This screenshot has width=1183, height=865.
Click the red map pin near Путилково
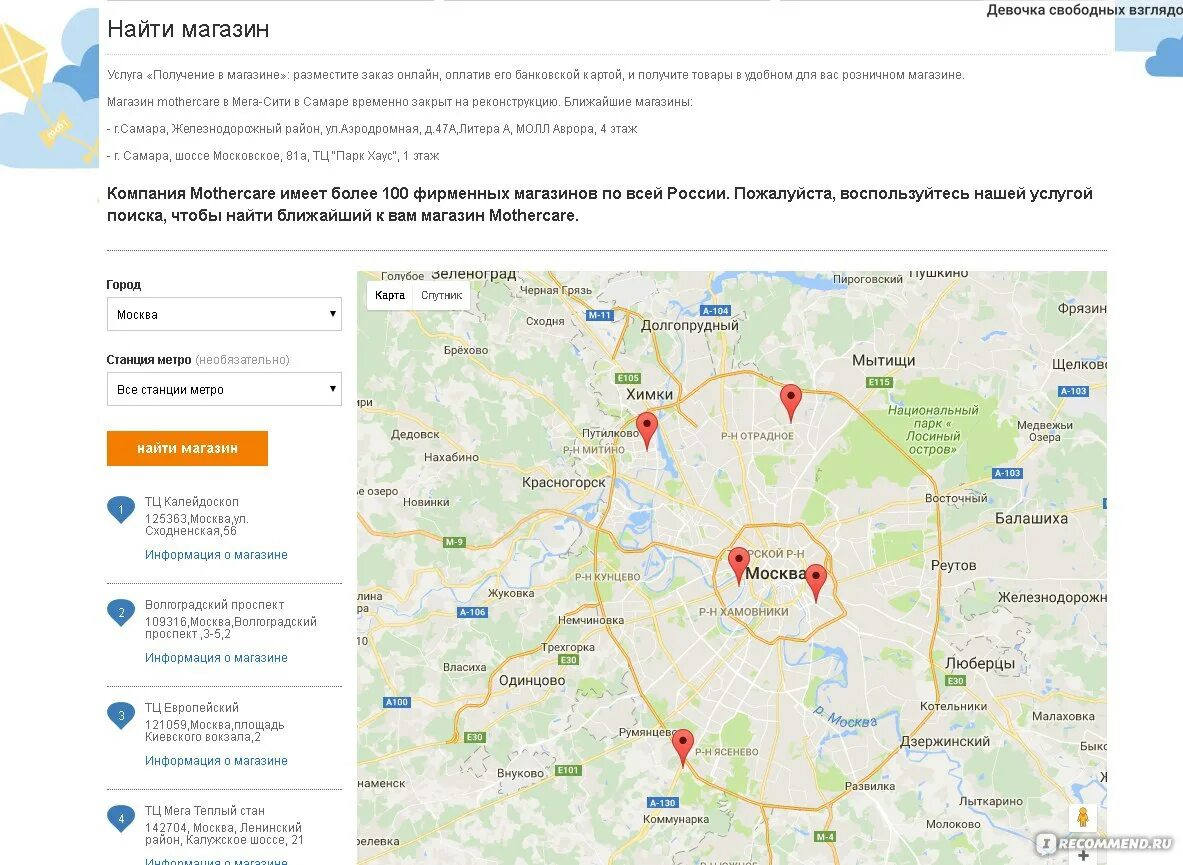coord(647,431)
